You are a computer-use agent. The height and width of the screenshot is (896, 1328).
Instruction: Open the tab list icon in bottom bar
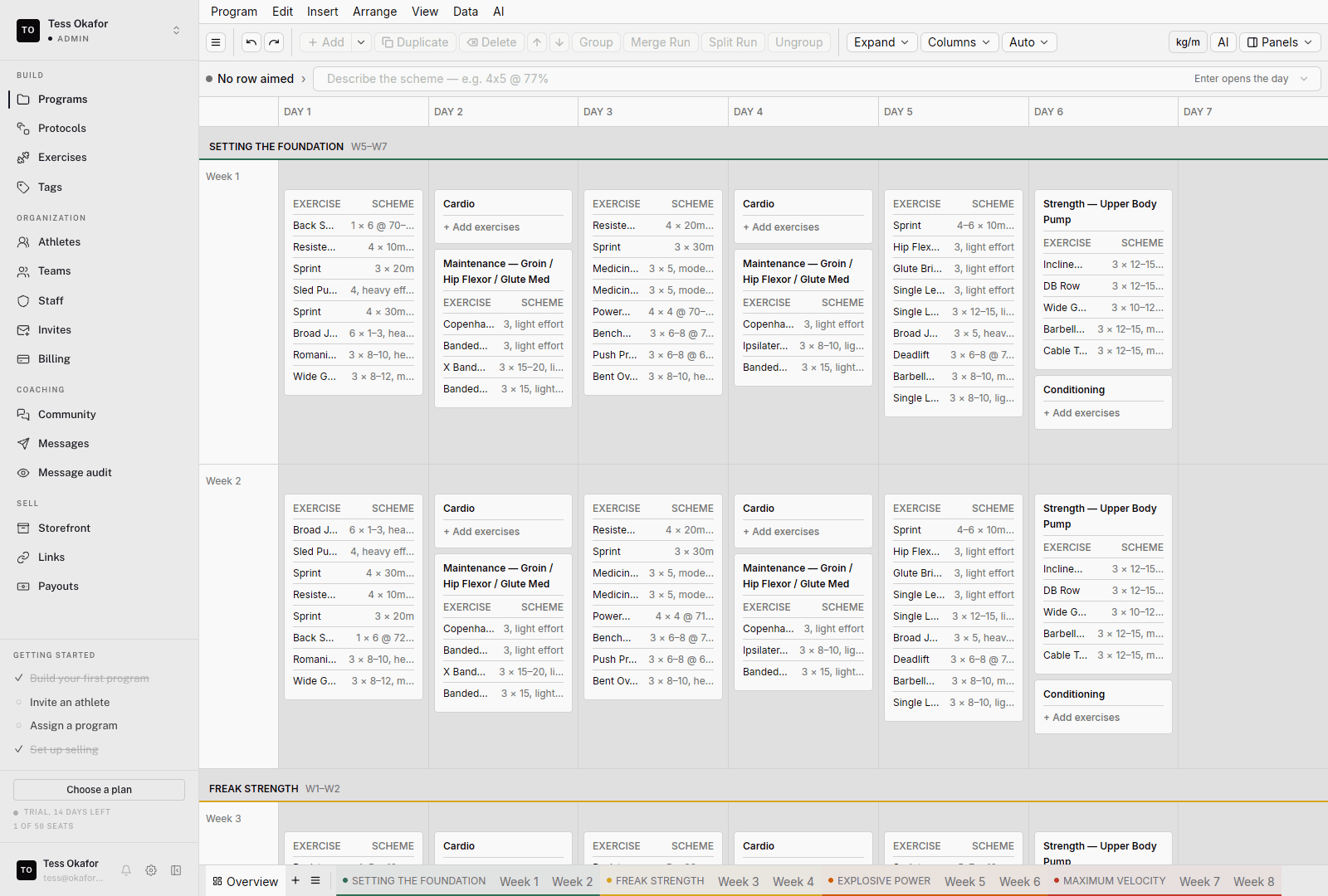pyautogui.click(x=315, y=880)
